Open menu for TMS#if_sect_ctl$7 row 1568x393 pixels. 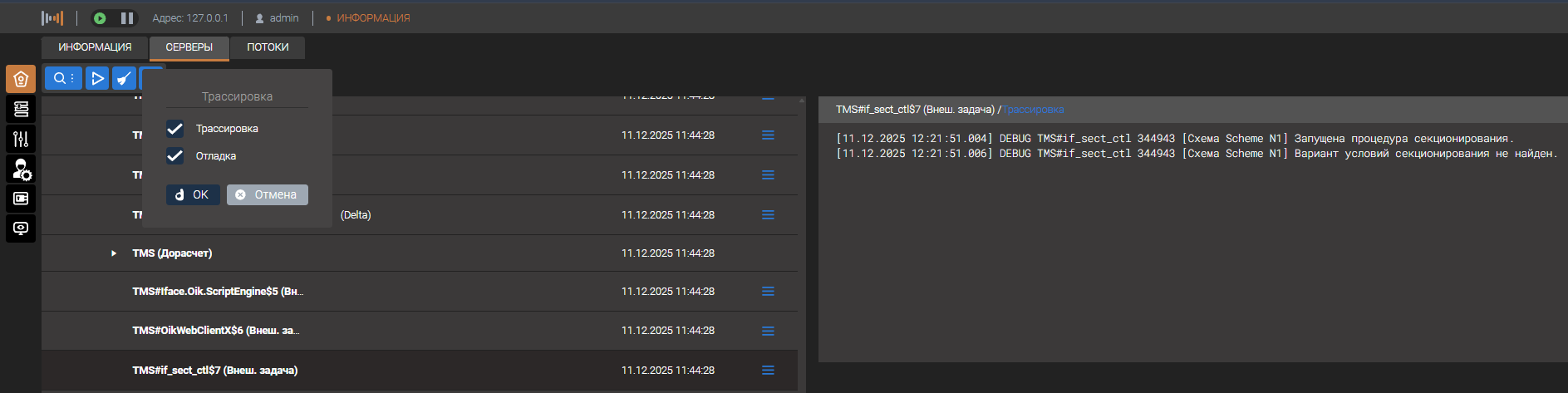[x=768, y=371]
